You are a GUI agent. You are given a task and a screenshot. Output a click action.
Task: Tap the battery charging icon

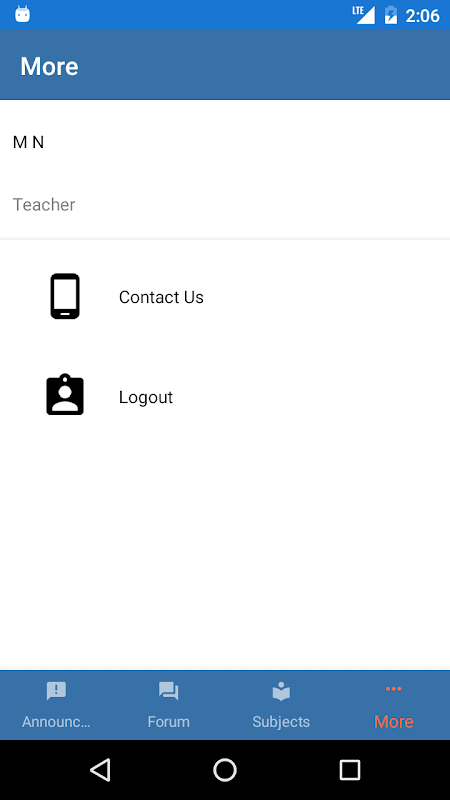390,15
